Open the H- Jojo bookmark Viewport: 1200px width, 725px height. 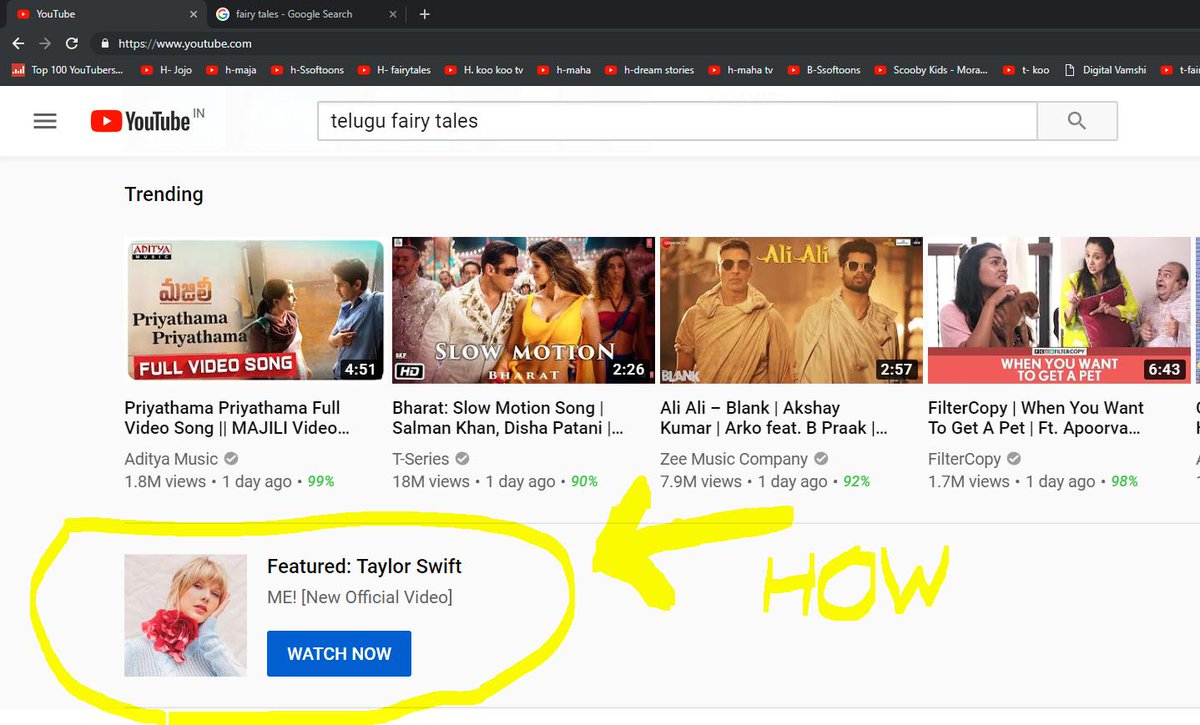(x=166, y=70)
